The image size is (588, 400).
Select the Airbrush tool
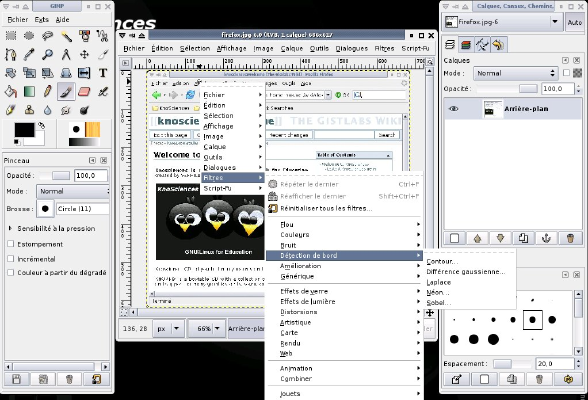pos(102,91)
